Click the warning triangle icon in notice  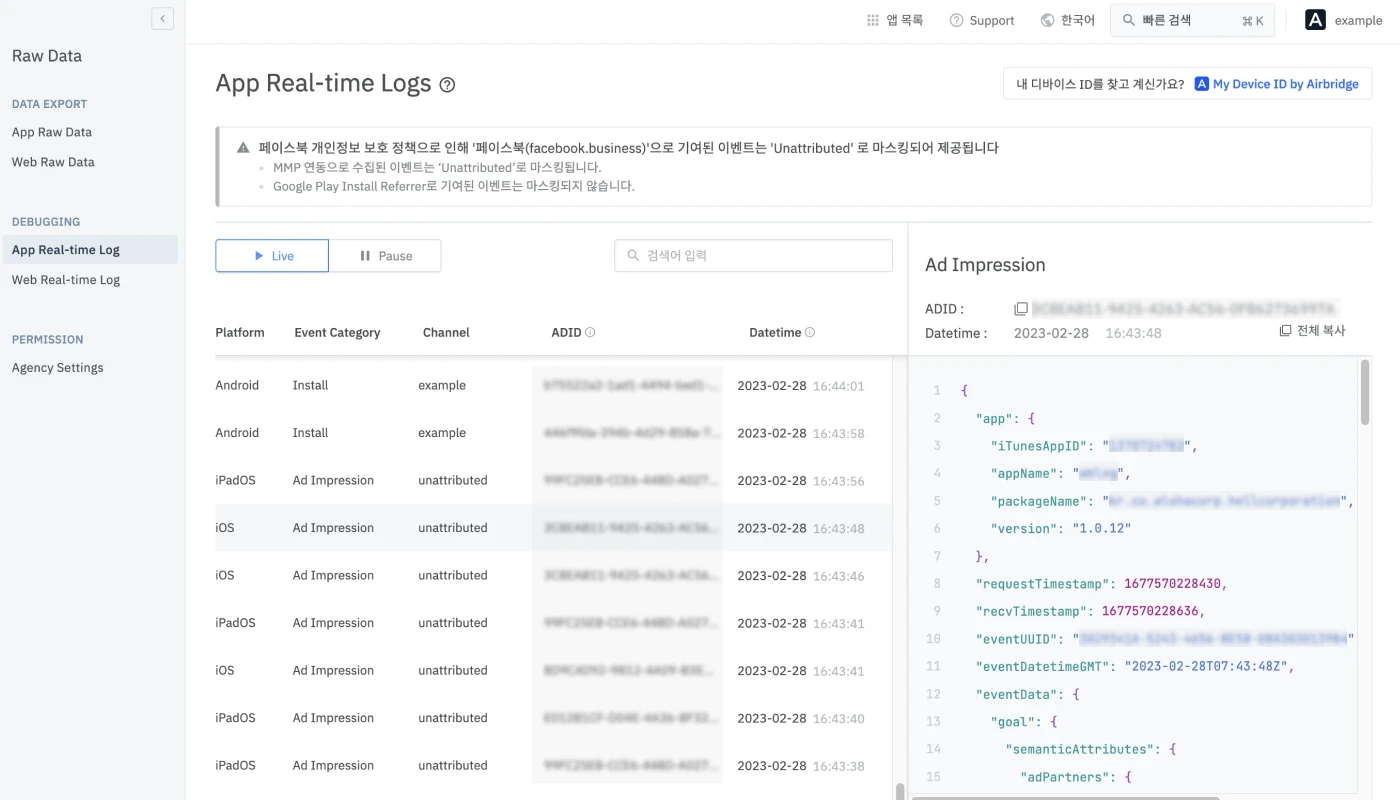tap(243, 148)
